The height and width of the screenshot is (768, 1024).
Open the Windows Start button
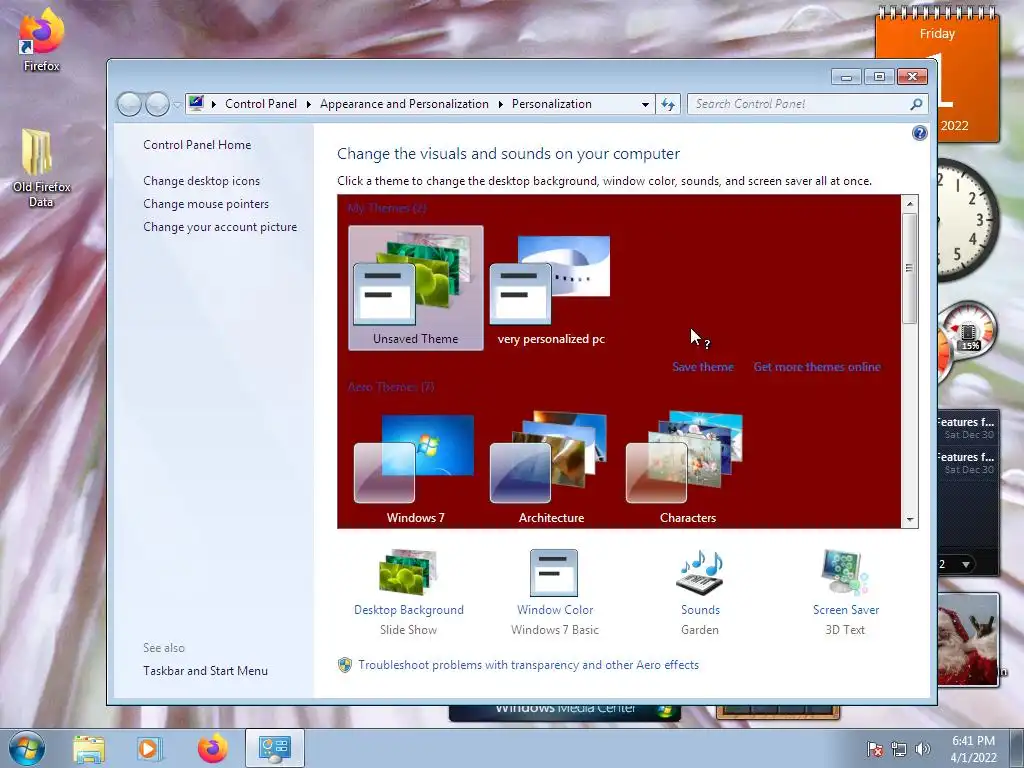coord(27,748)
